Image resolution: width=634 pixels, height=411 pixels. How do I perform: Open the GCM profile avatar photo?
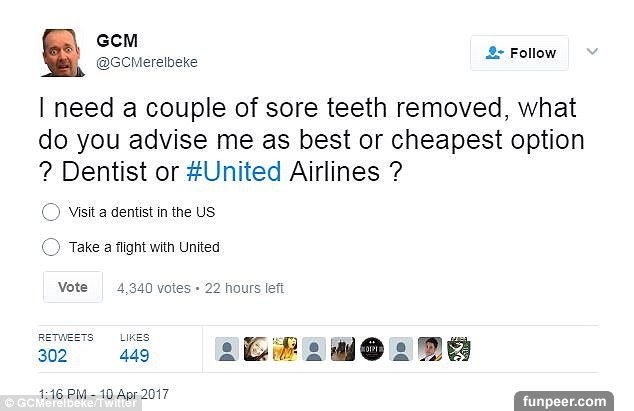click(62, 53)
